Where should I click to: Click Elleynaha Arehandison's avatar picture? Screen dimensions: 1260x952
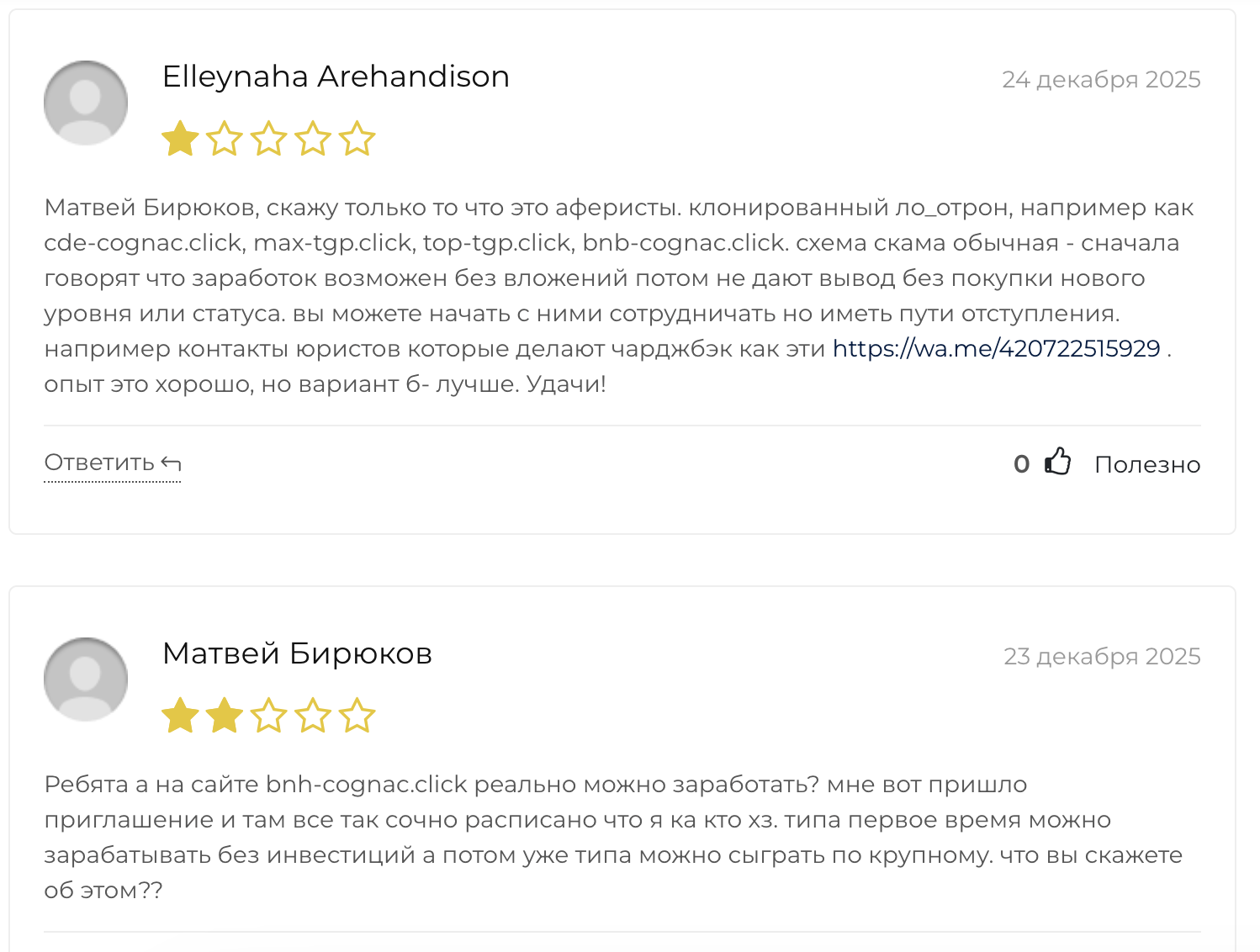point(86,103)
